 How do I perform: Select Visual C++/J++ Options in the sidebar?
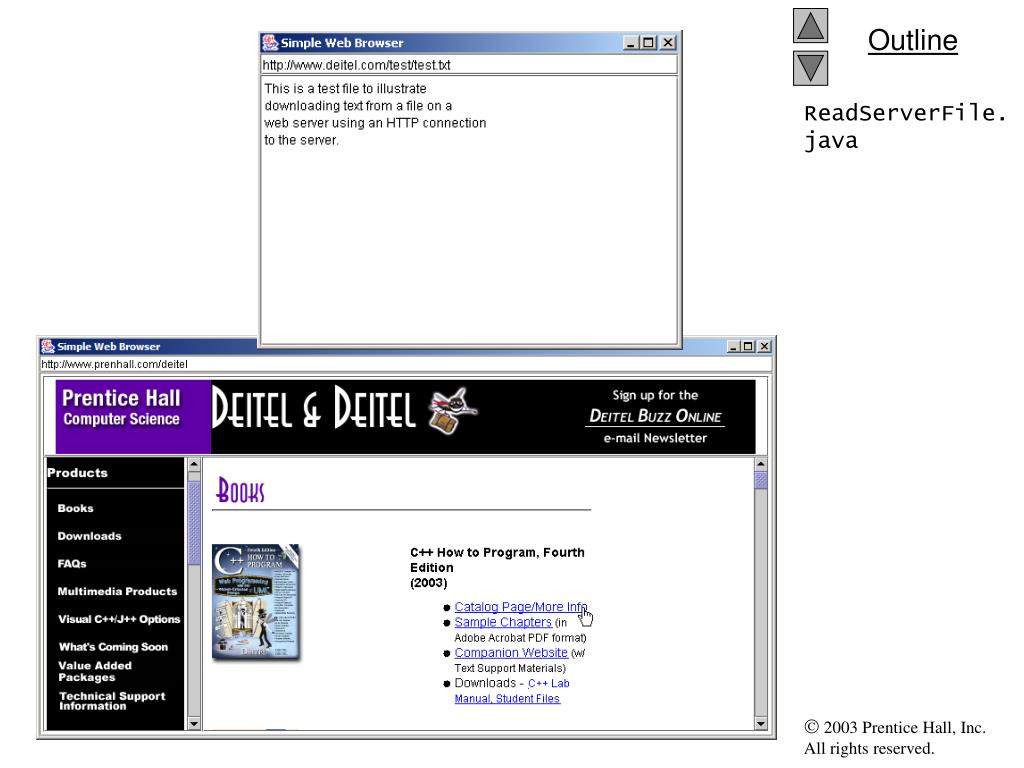coord(119,619)
